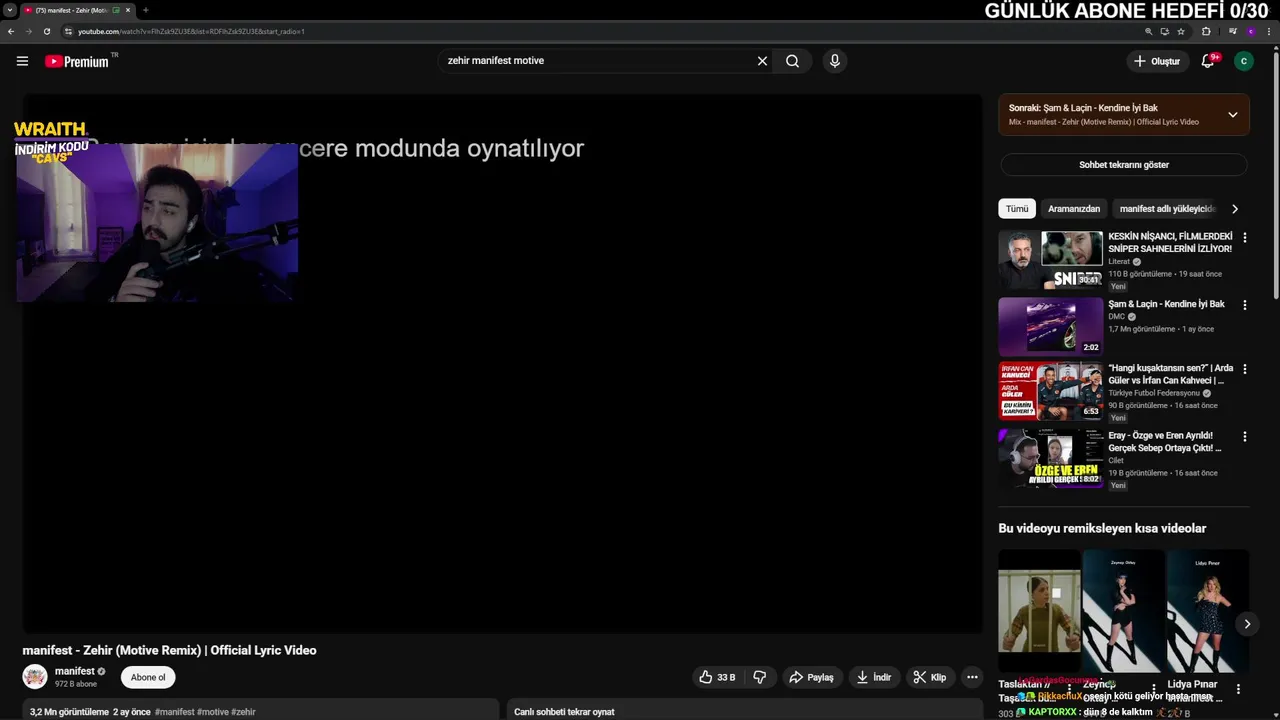The width and height of the screenshot is (1280, 720).
Task: Clear the search box text
Action: [x=762, y=61]
